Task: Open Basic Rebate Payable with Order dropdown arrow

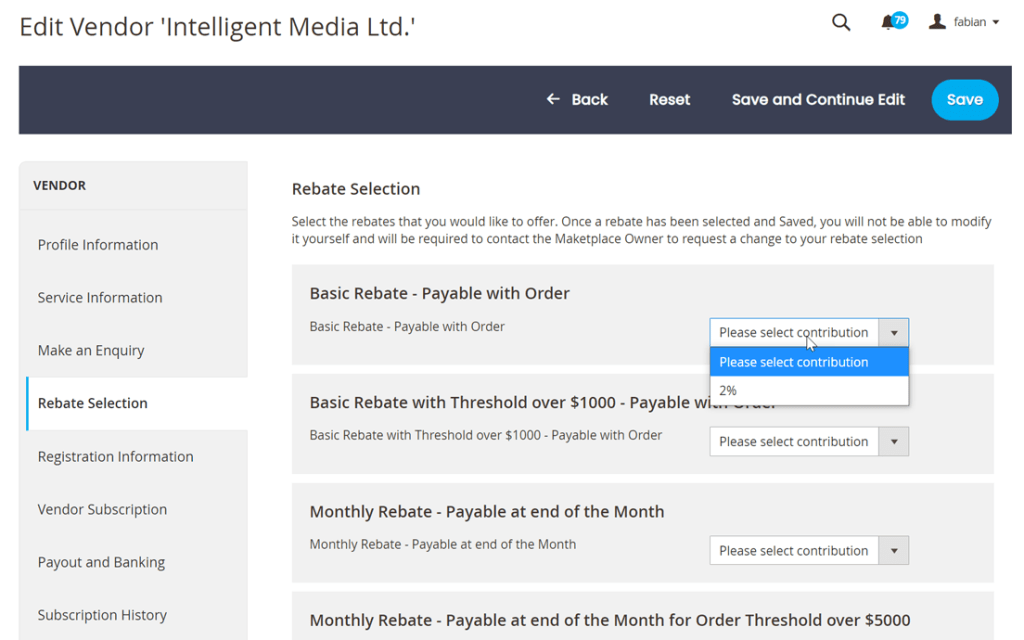Action: 893,332
